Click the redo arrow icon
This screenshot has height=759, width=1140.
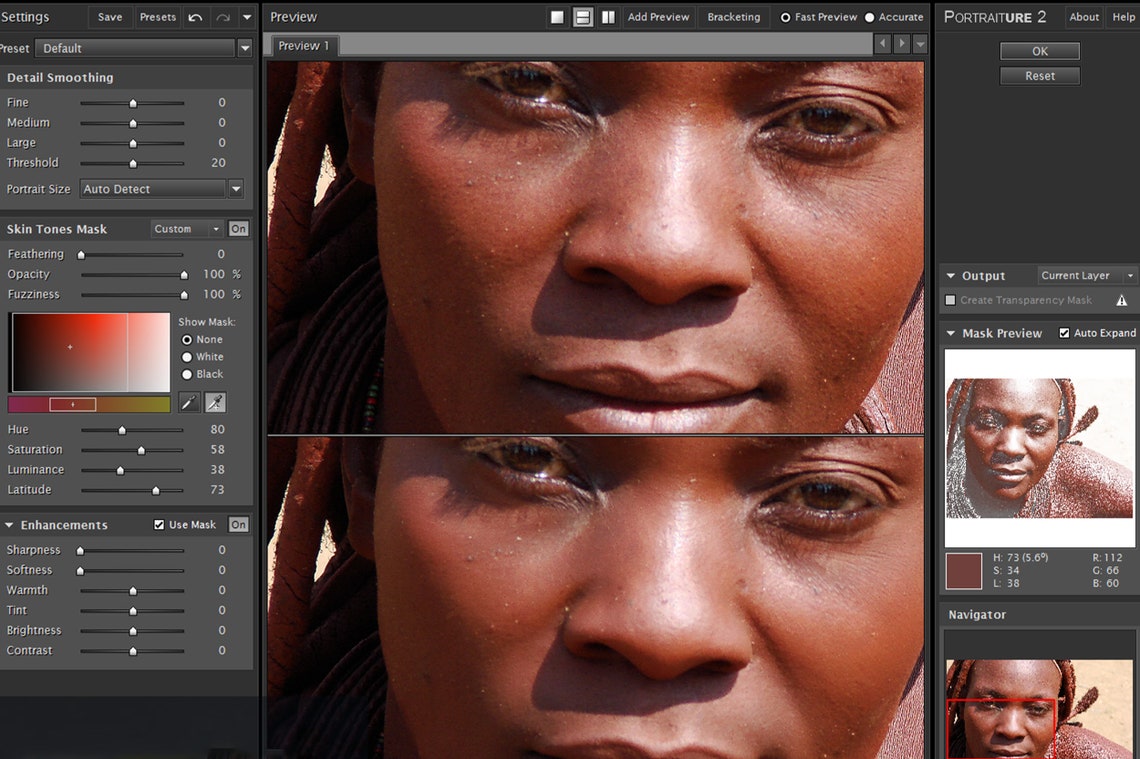click(x=222, y=17)
